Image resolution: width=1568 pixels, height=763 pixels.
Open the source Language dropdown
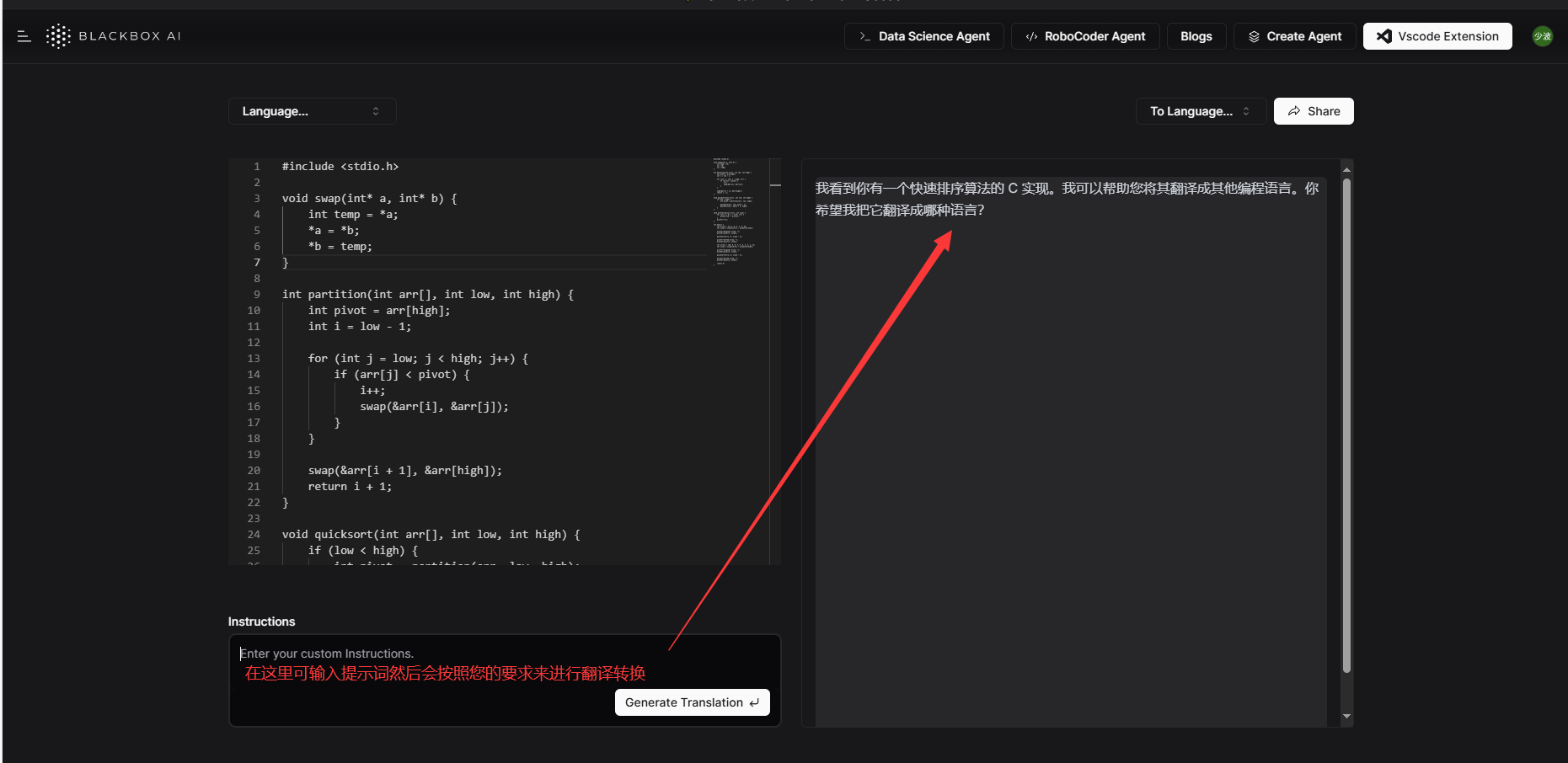click(x=312, y=111)
